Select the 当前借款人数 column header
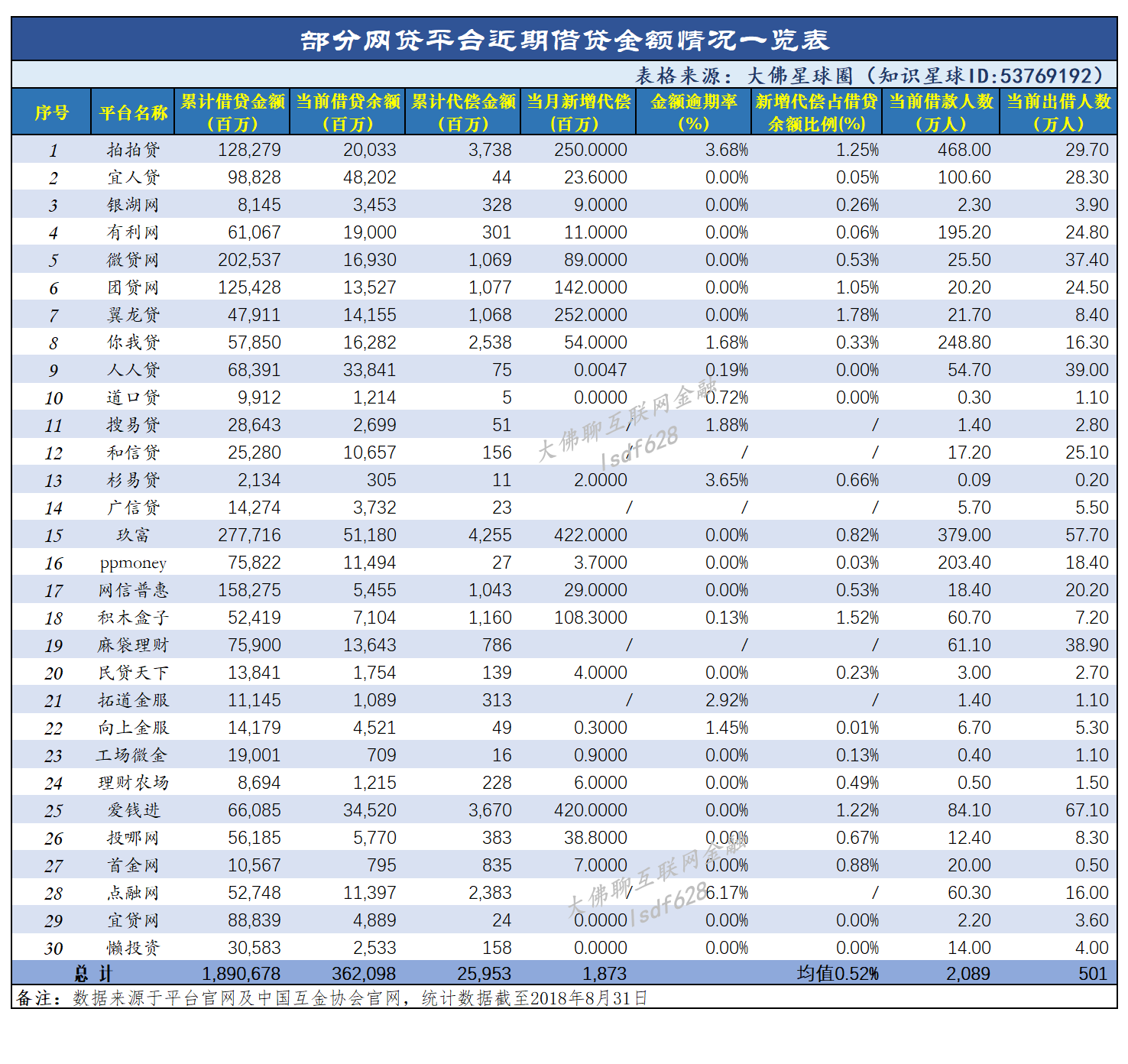 (x=941, y=112)
